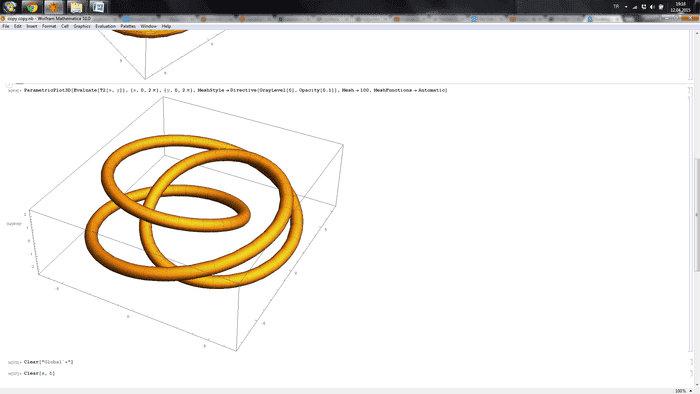
Task: Click the Clear["Global`*"] input cell
Action: click(x=48, y=362)
